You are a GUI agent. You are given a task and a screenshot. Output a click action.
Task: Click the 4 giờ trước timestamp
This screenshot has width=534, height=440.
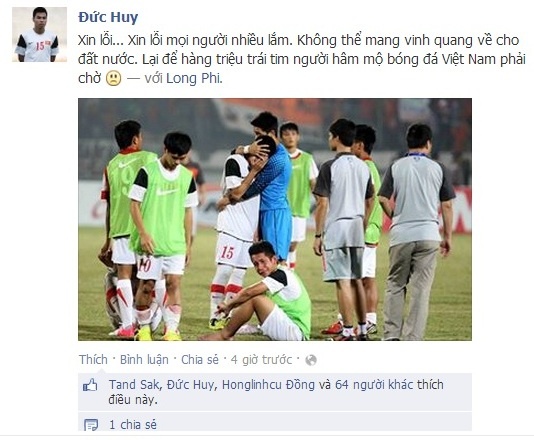tap(261, 360)
